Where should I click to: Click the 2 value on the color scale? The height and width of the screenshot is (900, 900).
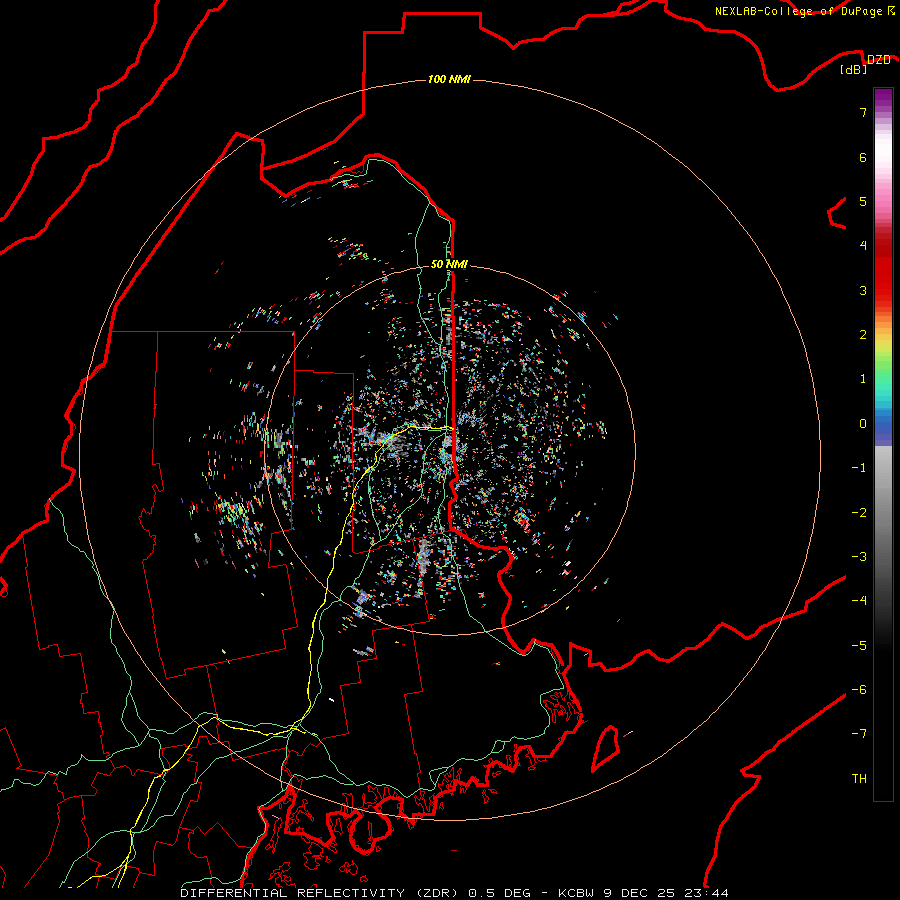pyautogui.click(x=863, y=335)
